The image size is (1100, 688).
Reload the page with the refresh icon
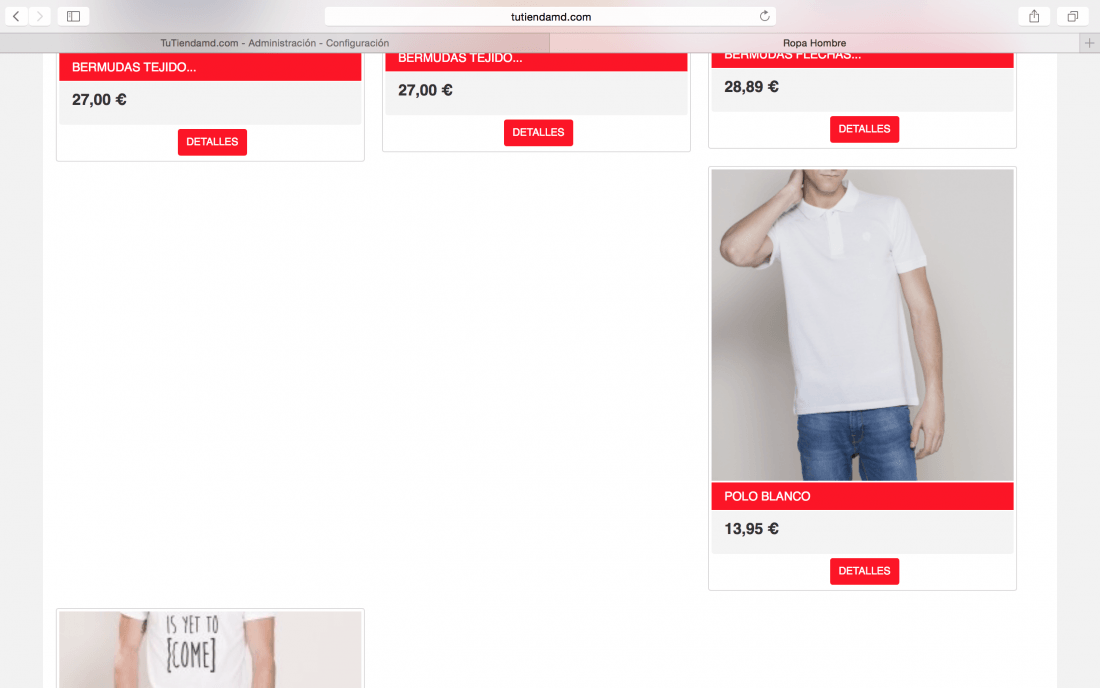tap(765, 16)
